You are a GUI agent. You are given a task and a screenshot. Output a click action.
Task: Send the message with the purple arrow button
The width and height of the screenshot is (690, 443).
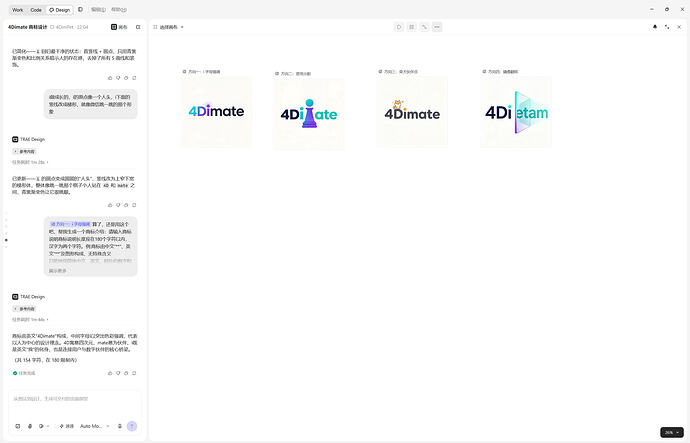132,426
